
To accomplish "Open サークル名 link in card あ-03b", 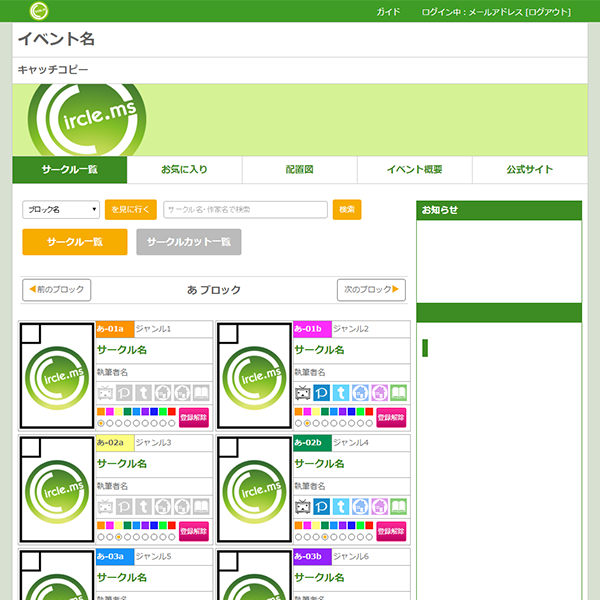I will click(320, 577).
